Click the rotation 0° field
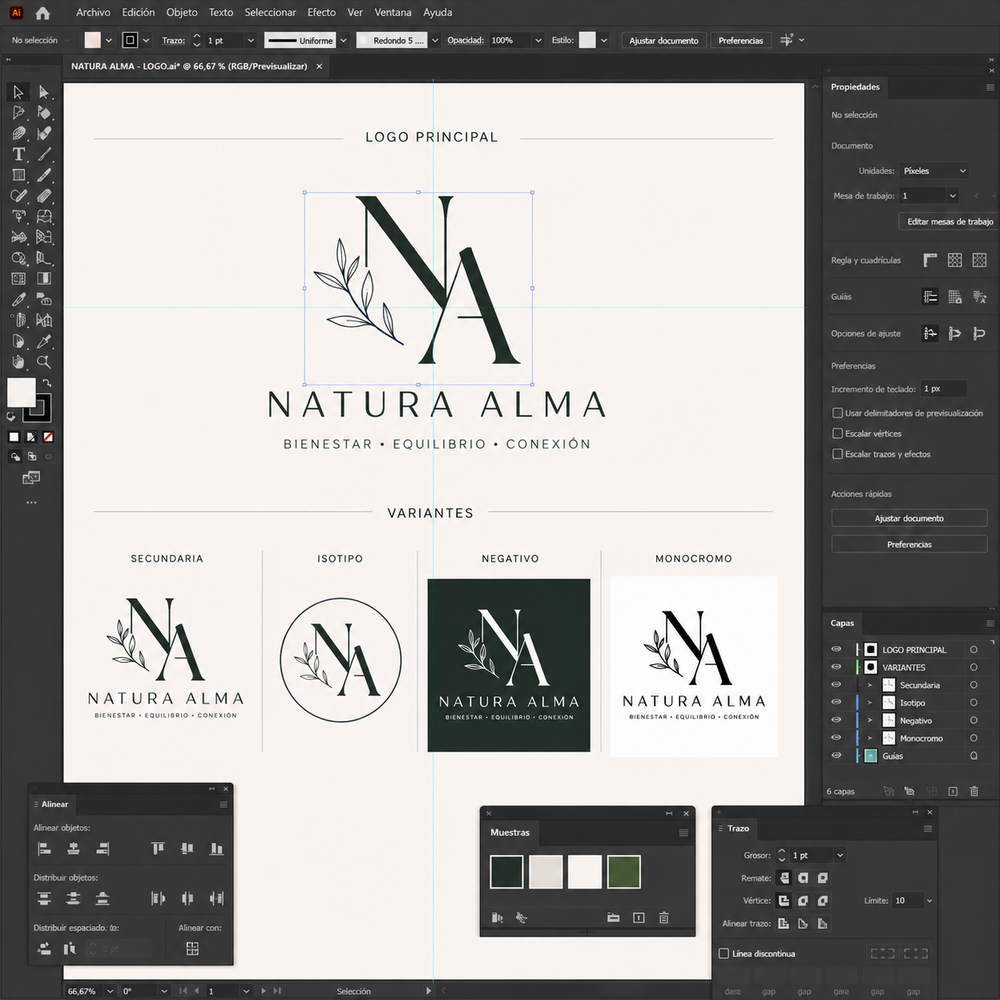Screen dimensions: 1000x1000 [138, 991]
